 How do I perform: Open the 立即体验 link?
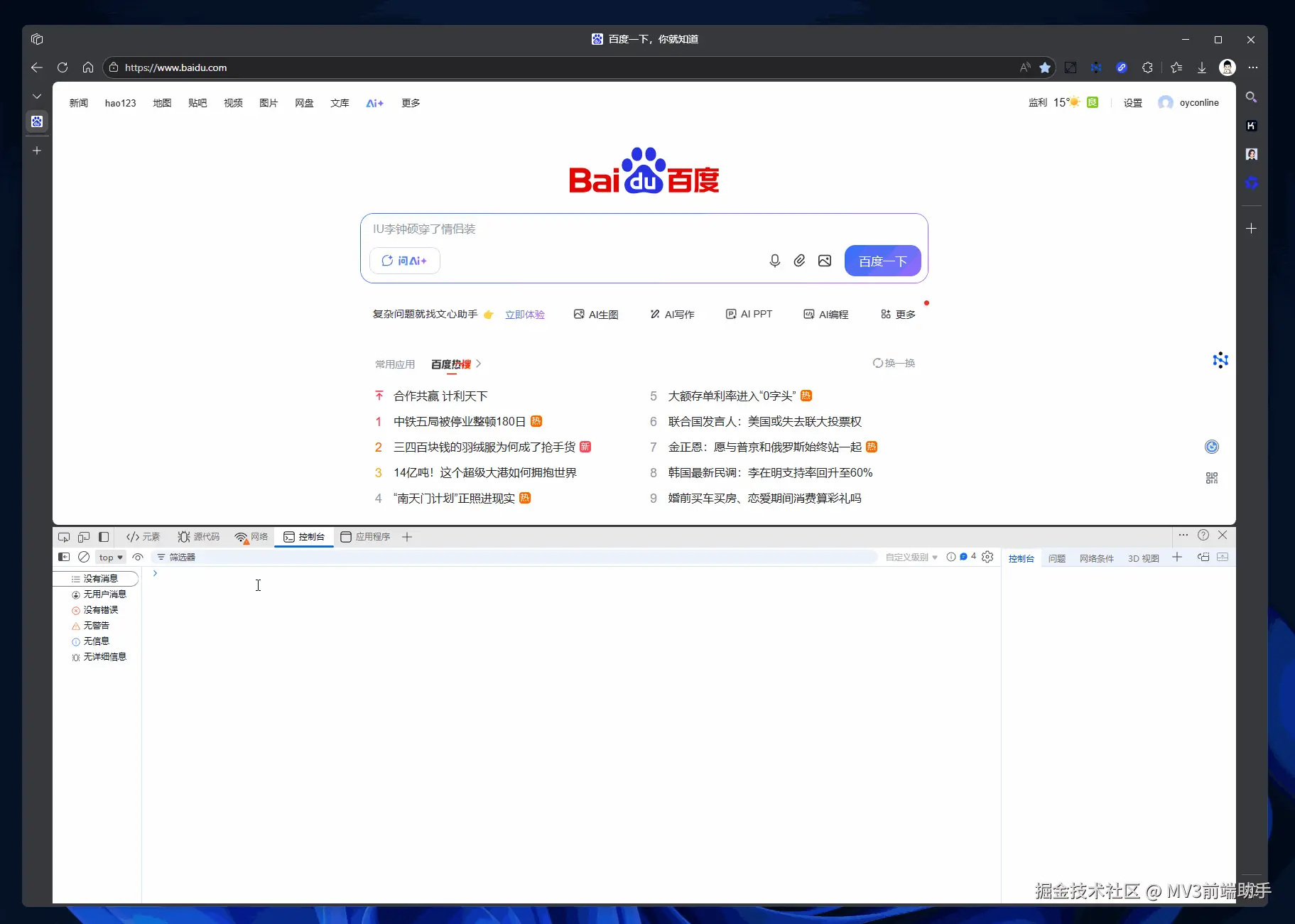click(525, 315)
